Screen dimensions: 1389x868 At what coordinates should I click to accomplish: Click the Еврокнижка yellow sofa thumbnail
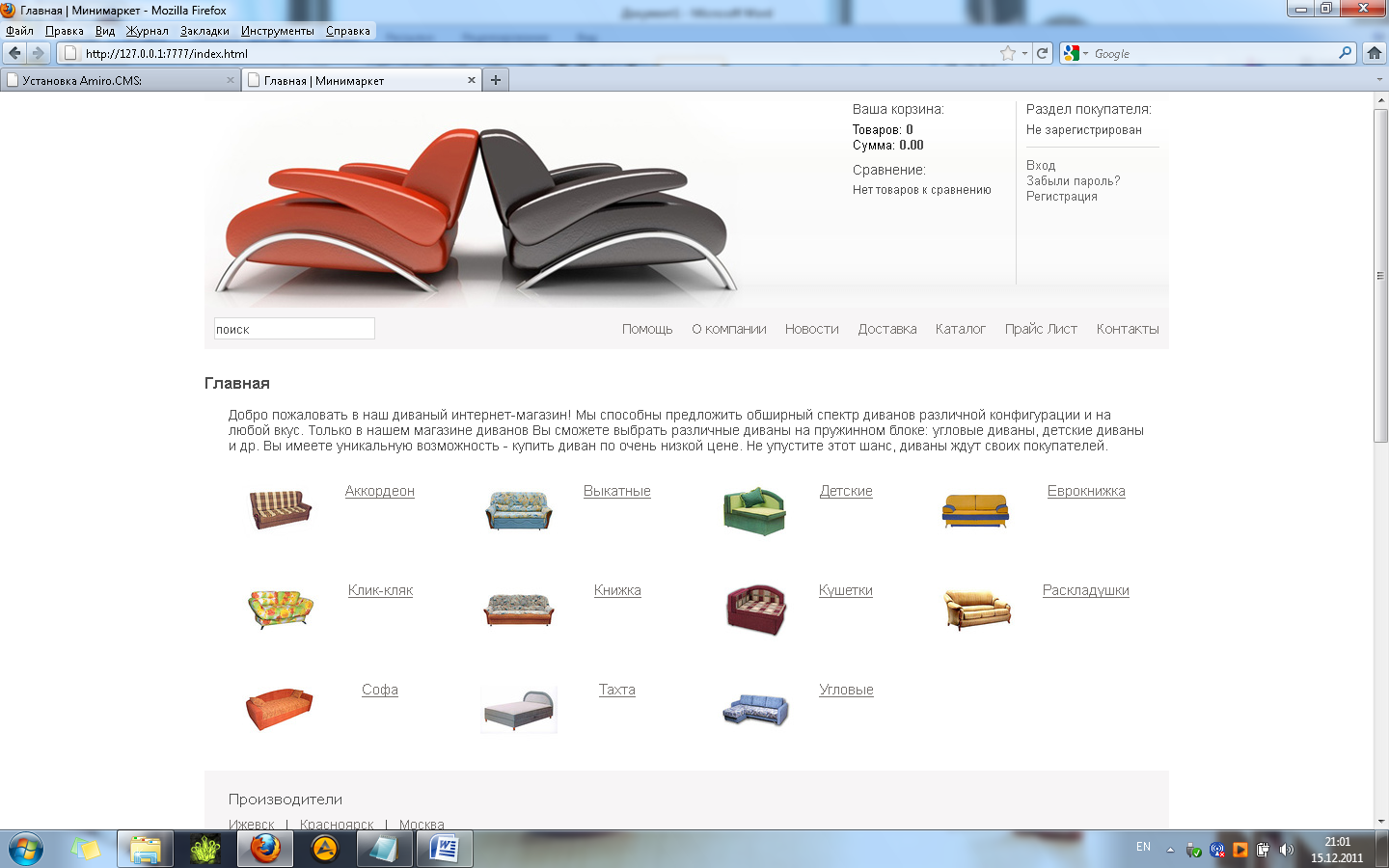(976, 510)
